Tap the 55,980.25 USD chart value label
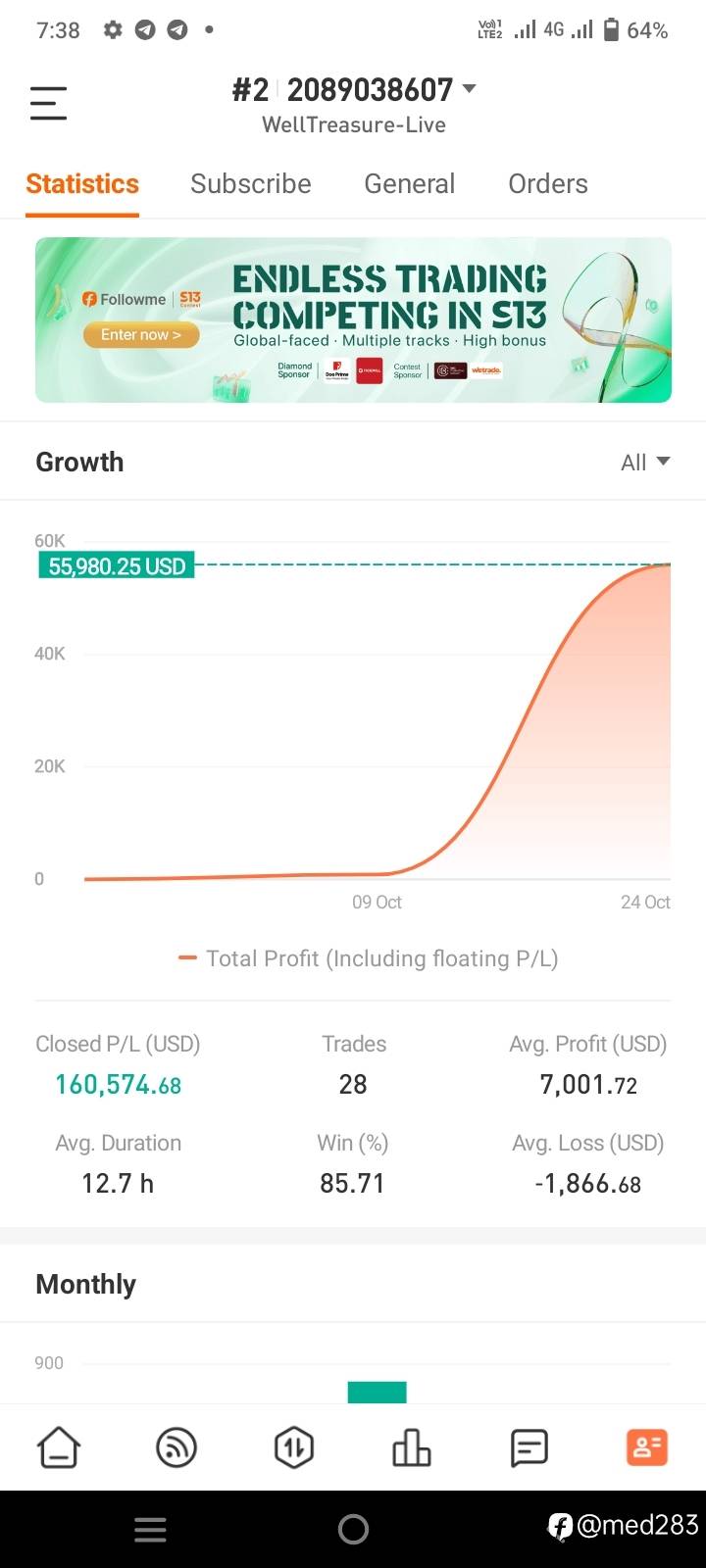 pos(117,566)
